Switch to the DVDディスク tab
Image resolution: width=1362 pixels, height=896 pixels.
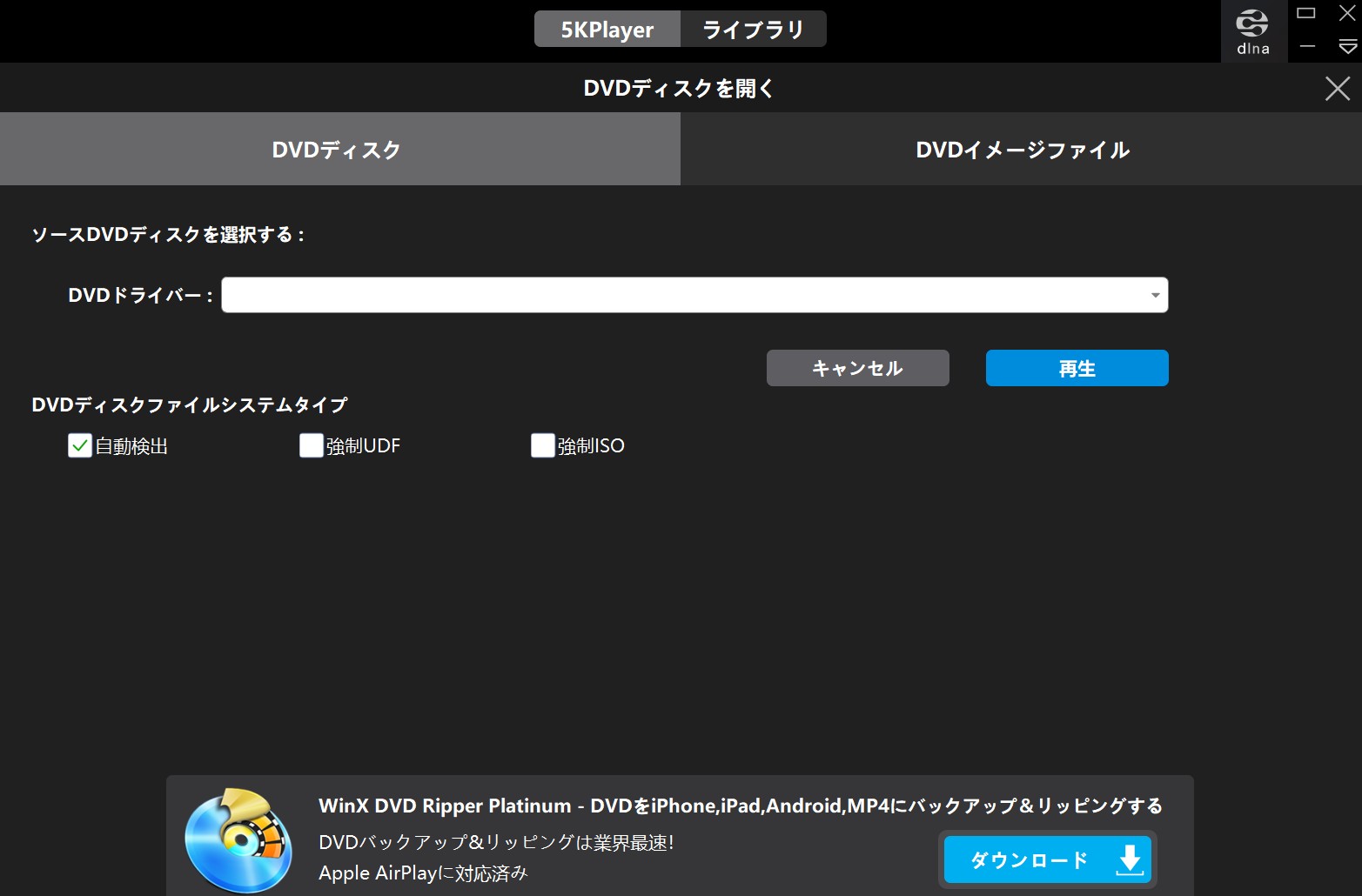pos(340,149)
